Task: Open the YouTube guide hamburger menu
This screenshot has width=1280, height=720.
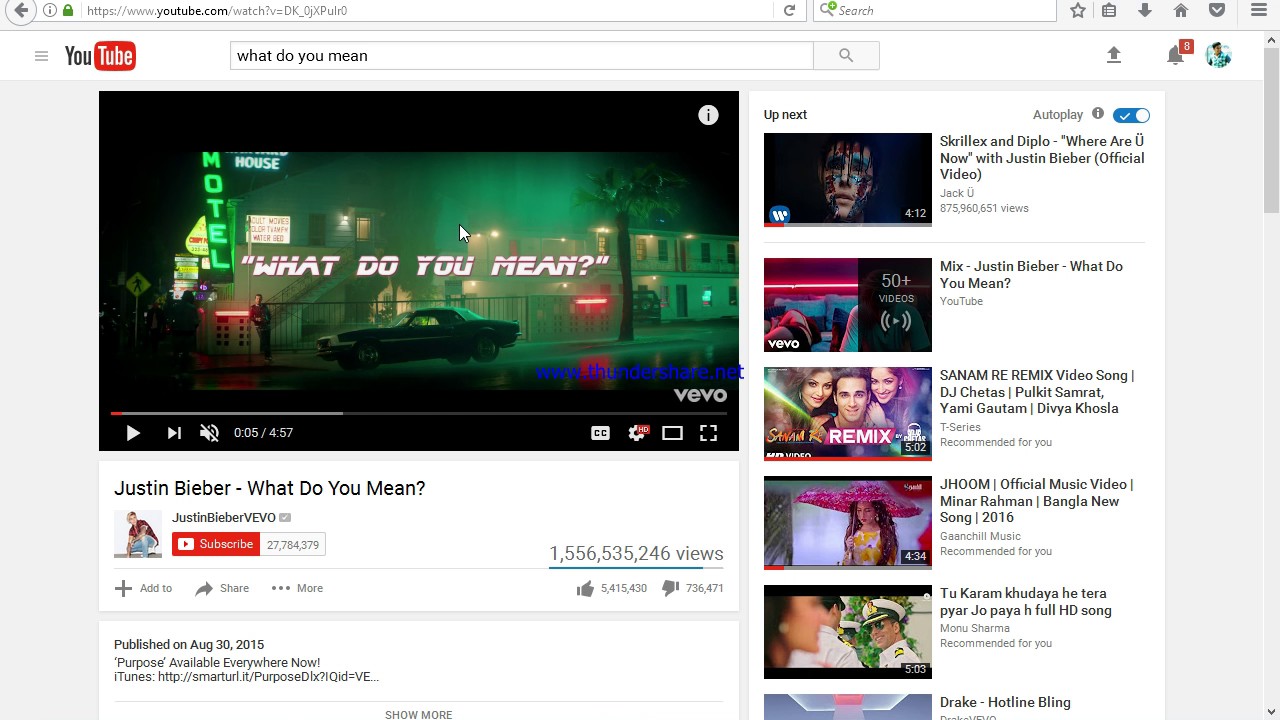Action: (41, 56)
